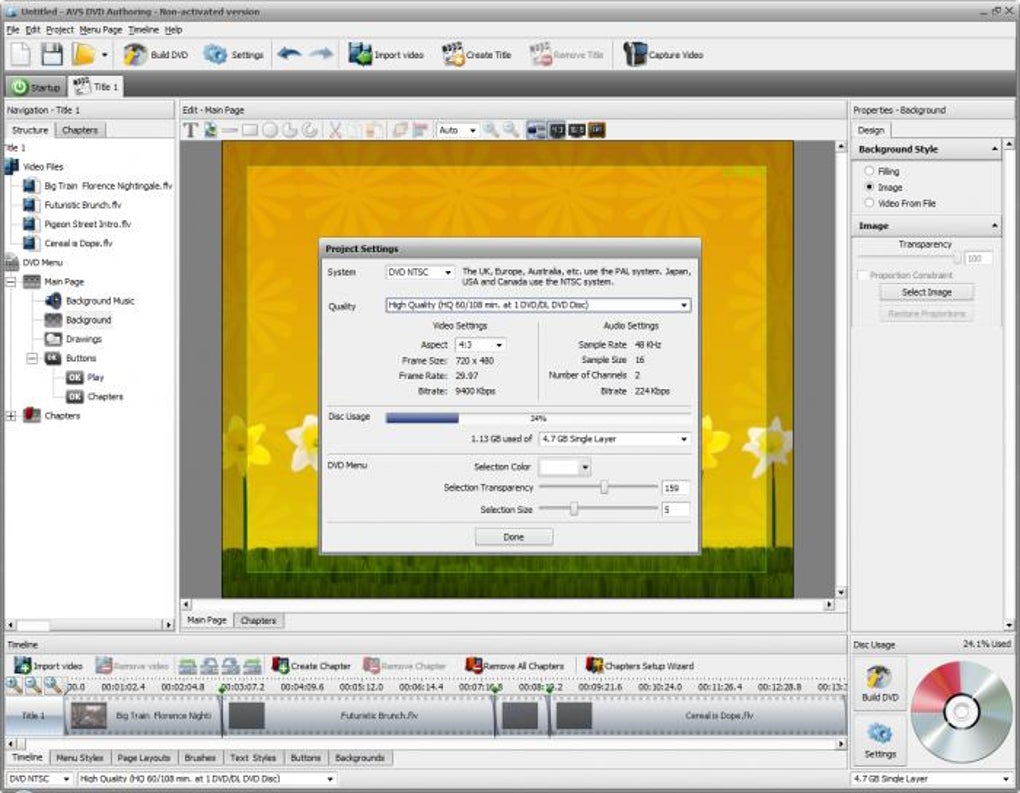The width and height of the screenshot is (1020, 793).
Task: Click the zoom out magnifier in the editor toolbar
Action: [511, 130]
